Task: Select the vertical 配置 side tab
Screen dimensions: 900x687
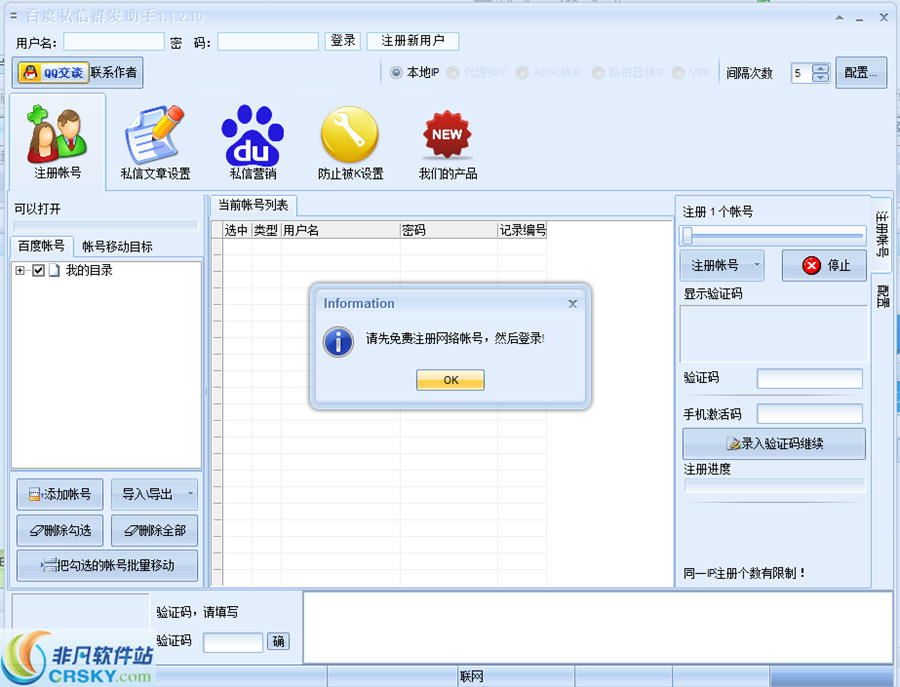Action: pyautogui.click(x=882, y=297)
